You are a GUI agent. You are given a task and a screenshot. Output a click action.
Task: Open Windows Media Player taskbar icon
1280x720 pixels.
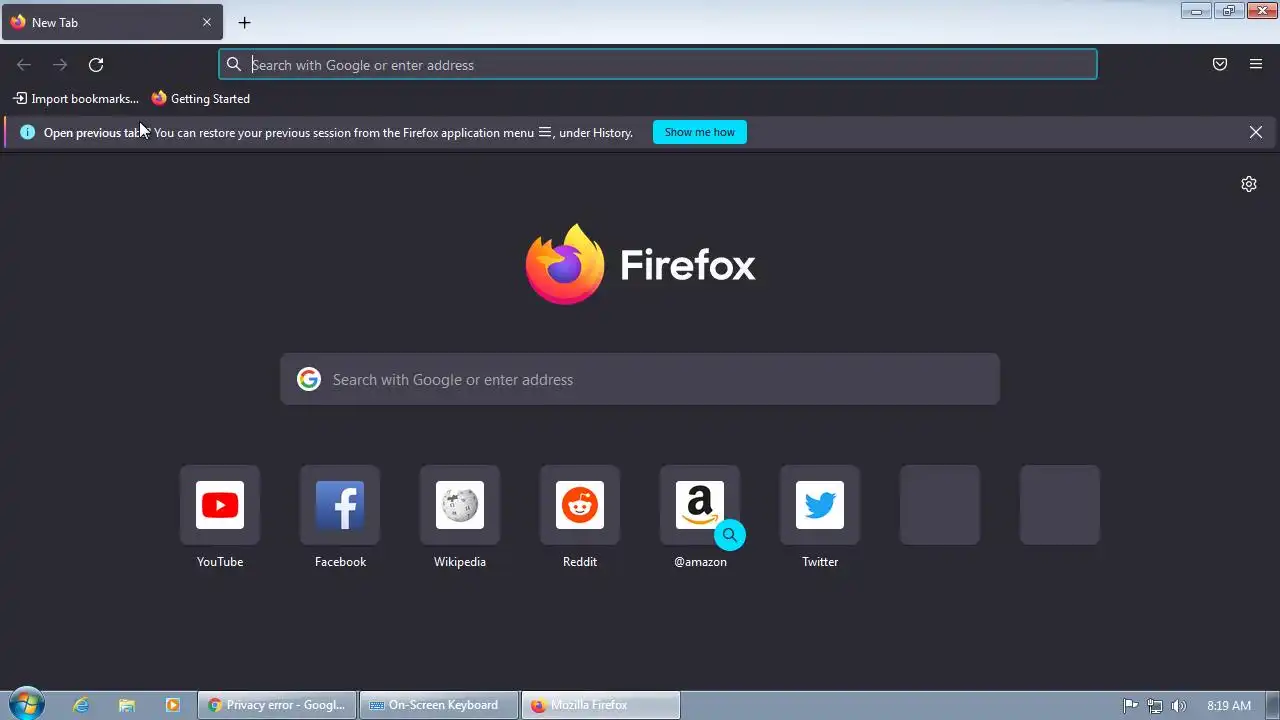172,705
